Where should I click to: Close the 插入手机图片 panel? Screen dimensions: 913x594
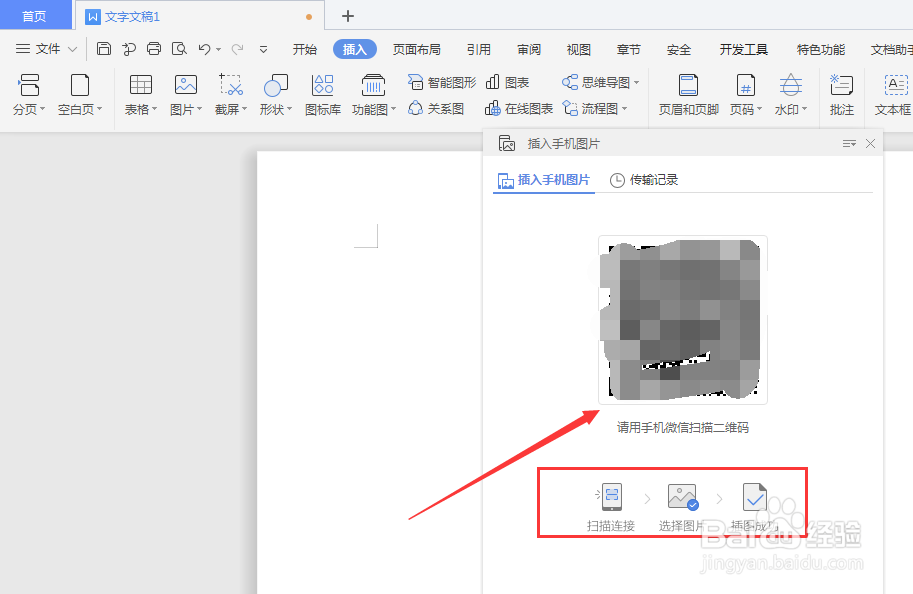click(870, 143)
